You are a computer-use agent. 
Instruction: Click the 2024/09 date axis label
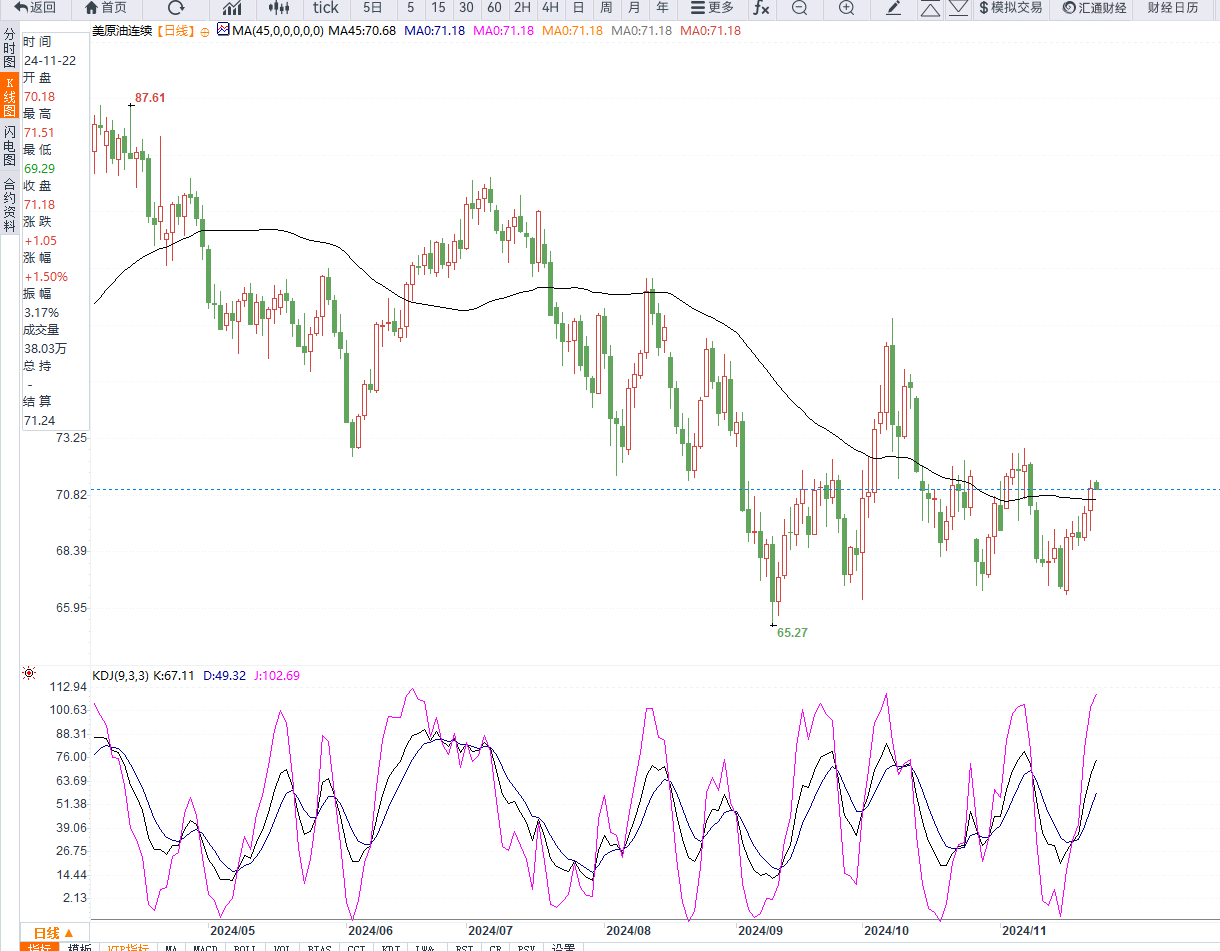pos(760,929)
